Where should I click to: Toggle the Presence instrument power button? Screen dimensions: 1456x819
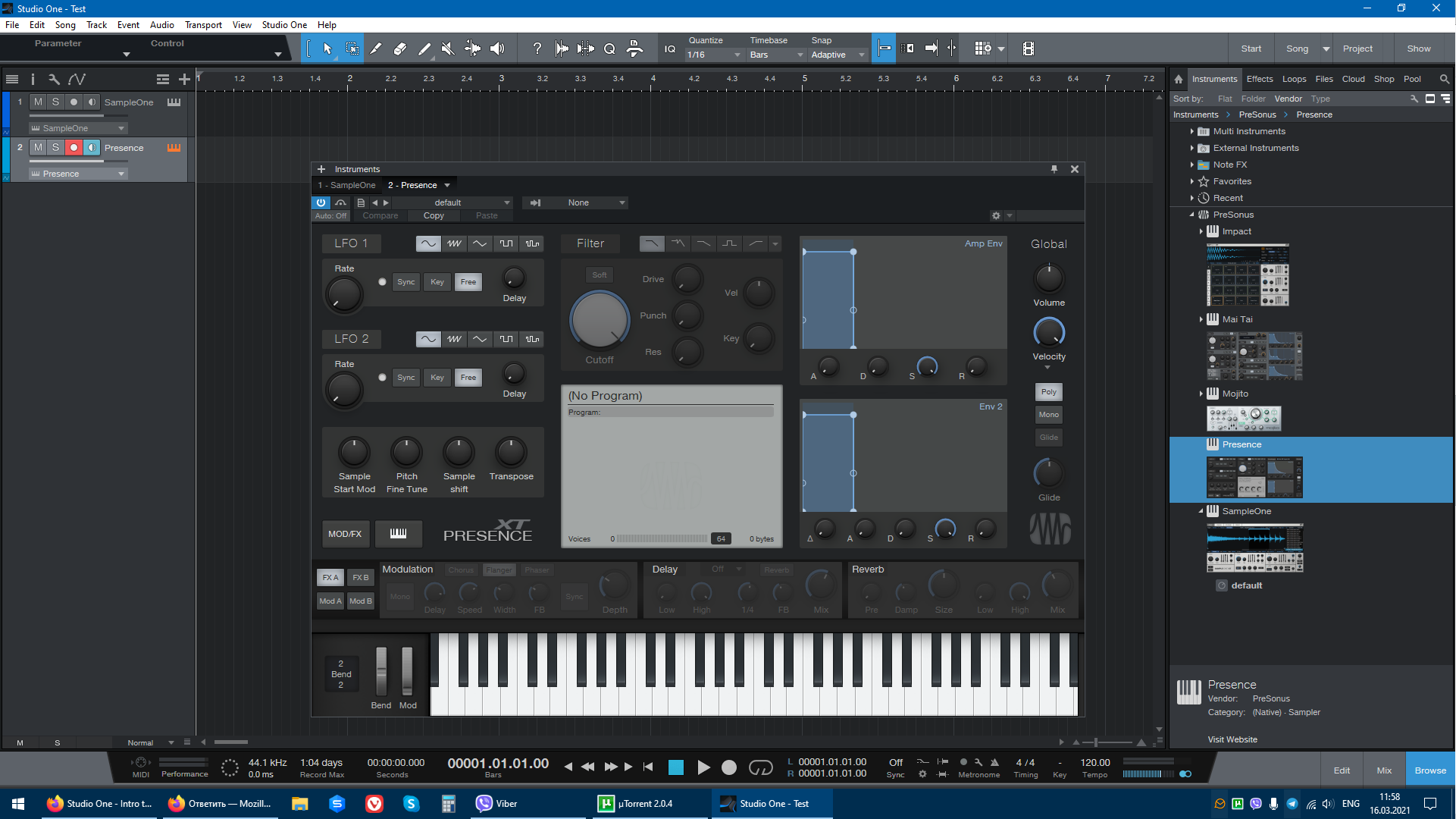321,202
